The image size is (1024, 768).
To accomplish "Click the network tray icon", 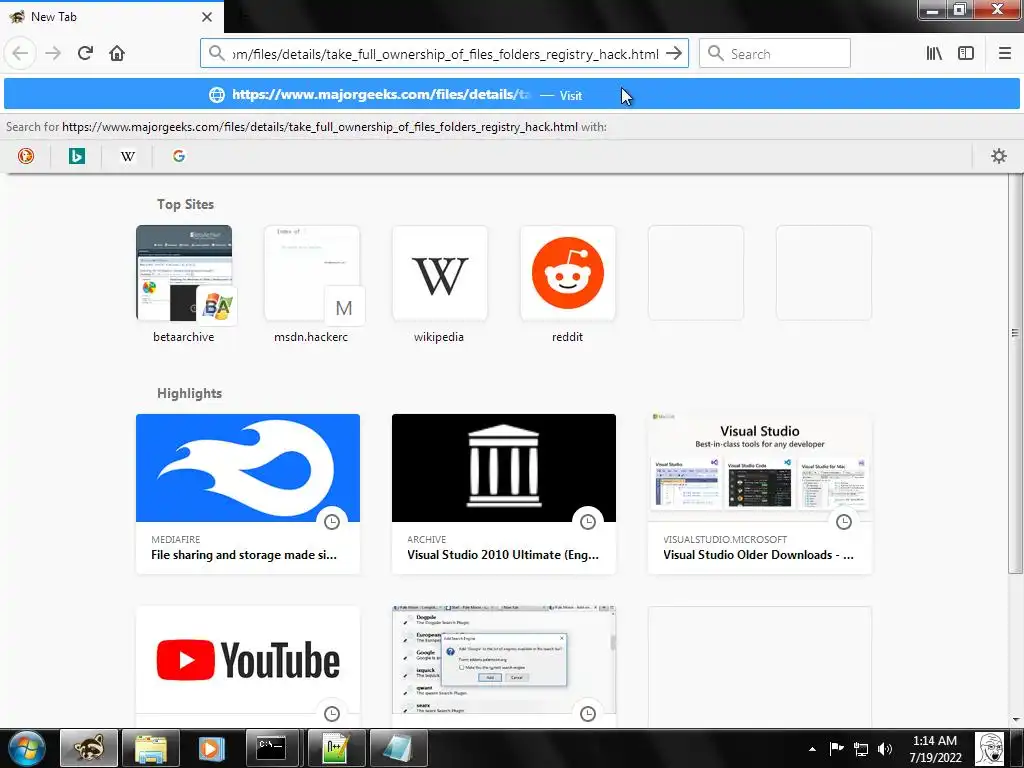I will [x=861, y=749].
